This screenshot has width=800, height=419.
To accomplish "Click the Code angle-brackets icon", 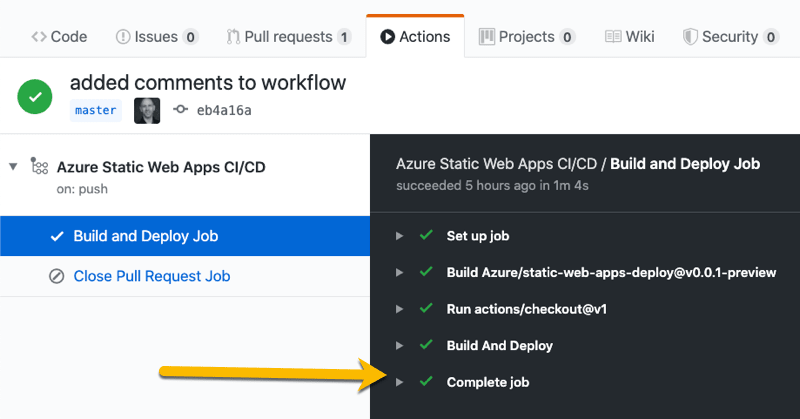I will 39,37.
